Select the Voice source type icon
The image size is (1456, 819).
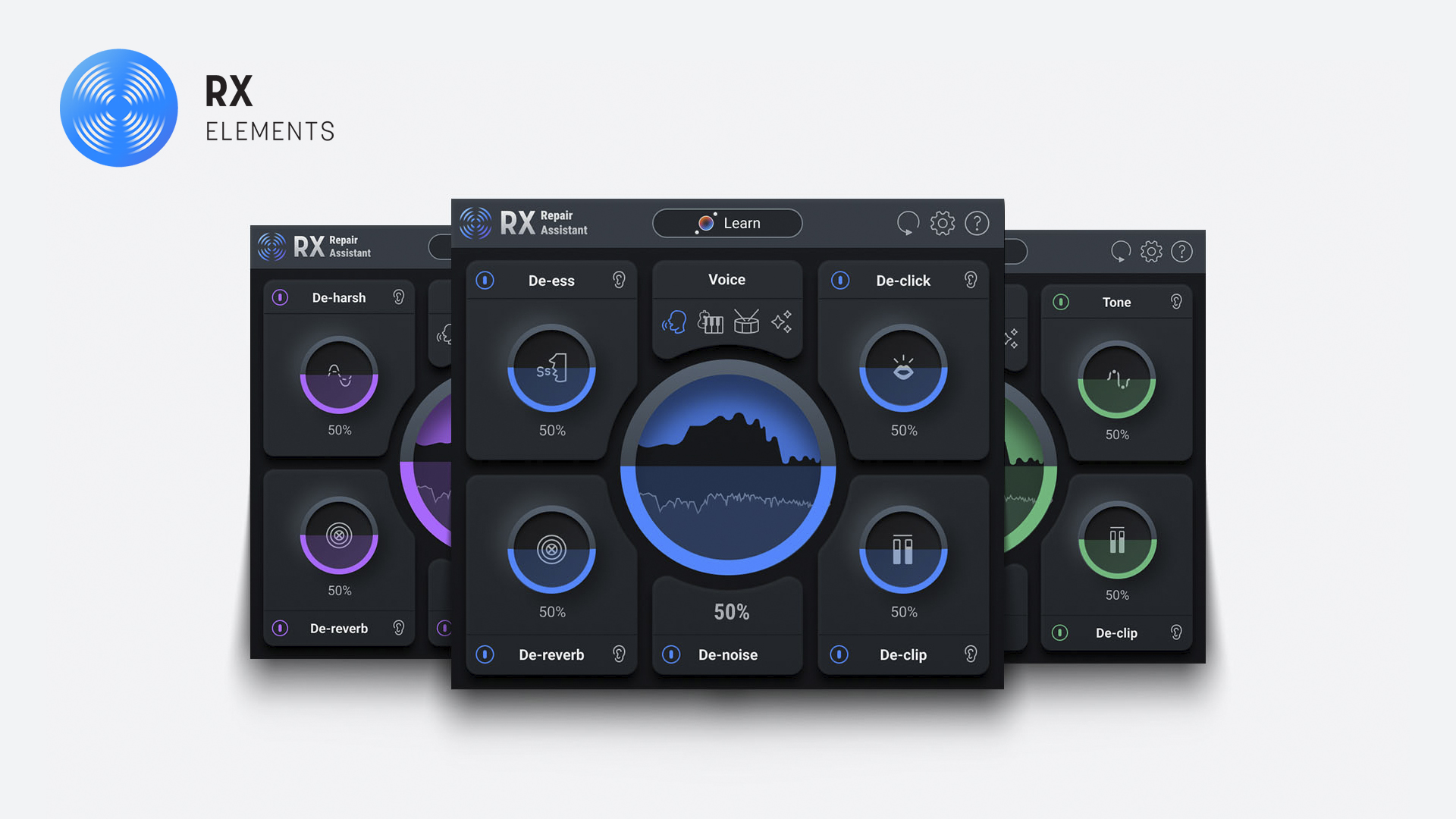pyautogui.click(x=674, y=322)
